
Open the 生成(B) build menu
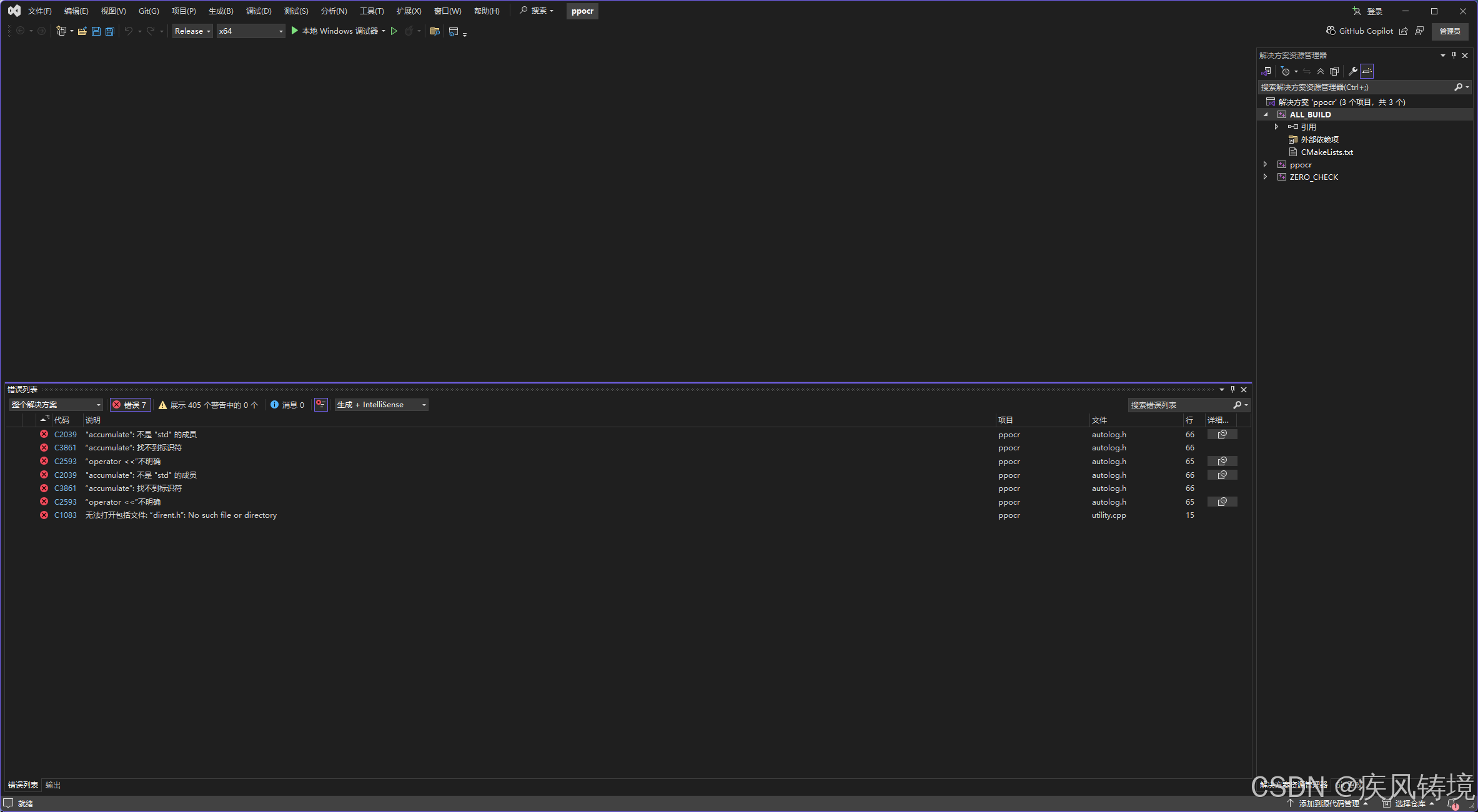point(221,11)
